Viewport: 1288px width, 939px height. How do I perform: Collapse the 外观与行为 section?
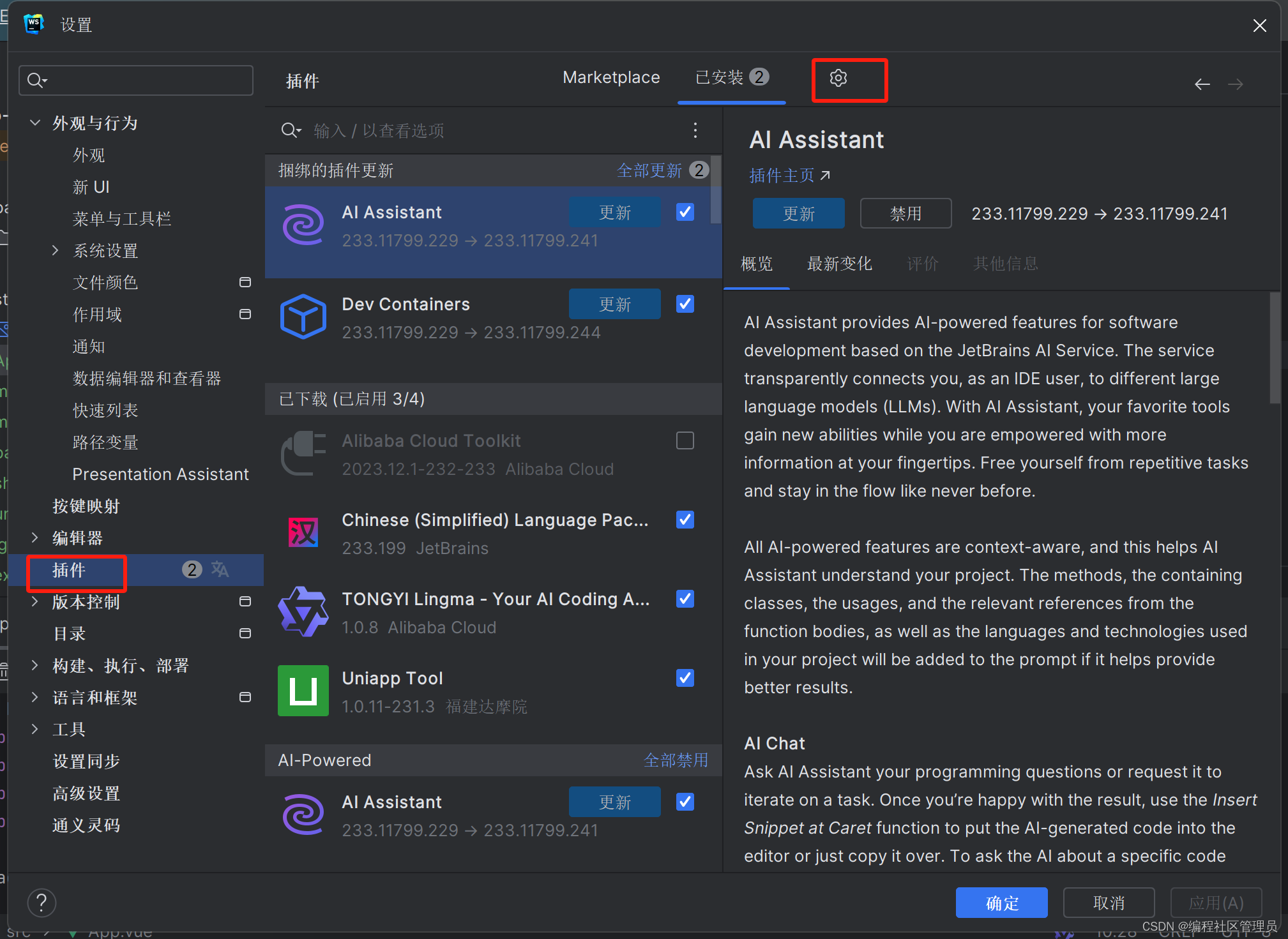[35, 123]
